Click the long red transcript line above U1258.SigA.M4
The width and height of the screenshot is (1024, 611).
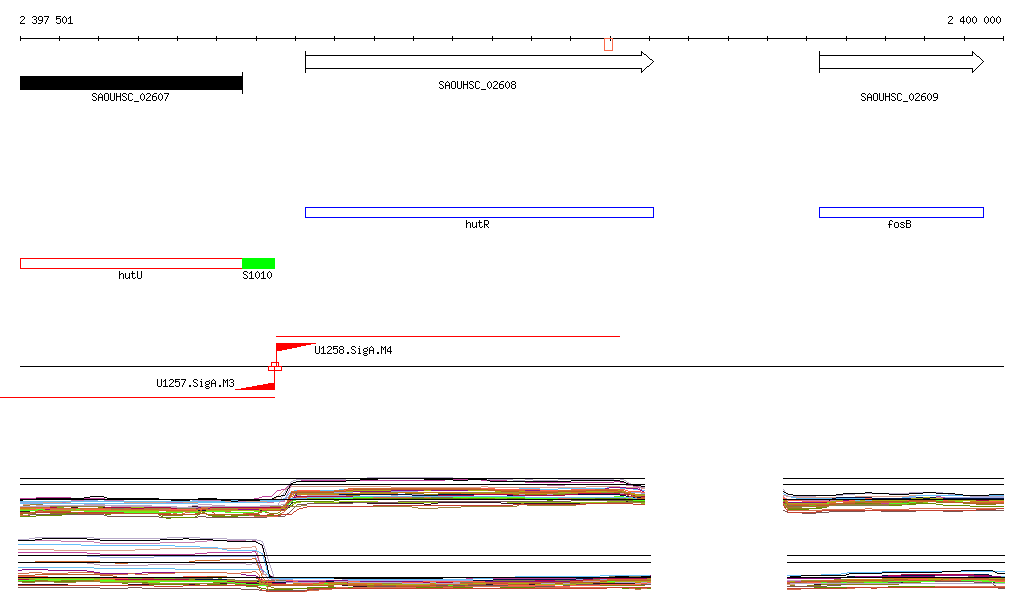pos(448,336)
